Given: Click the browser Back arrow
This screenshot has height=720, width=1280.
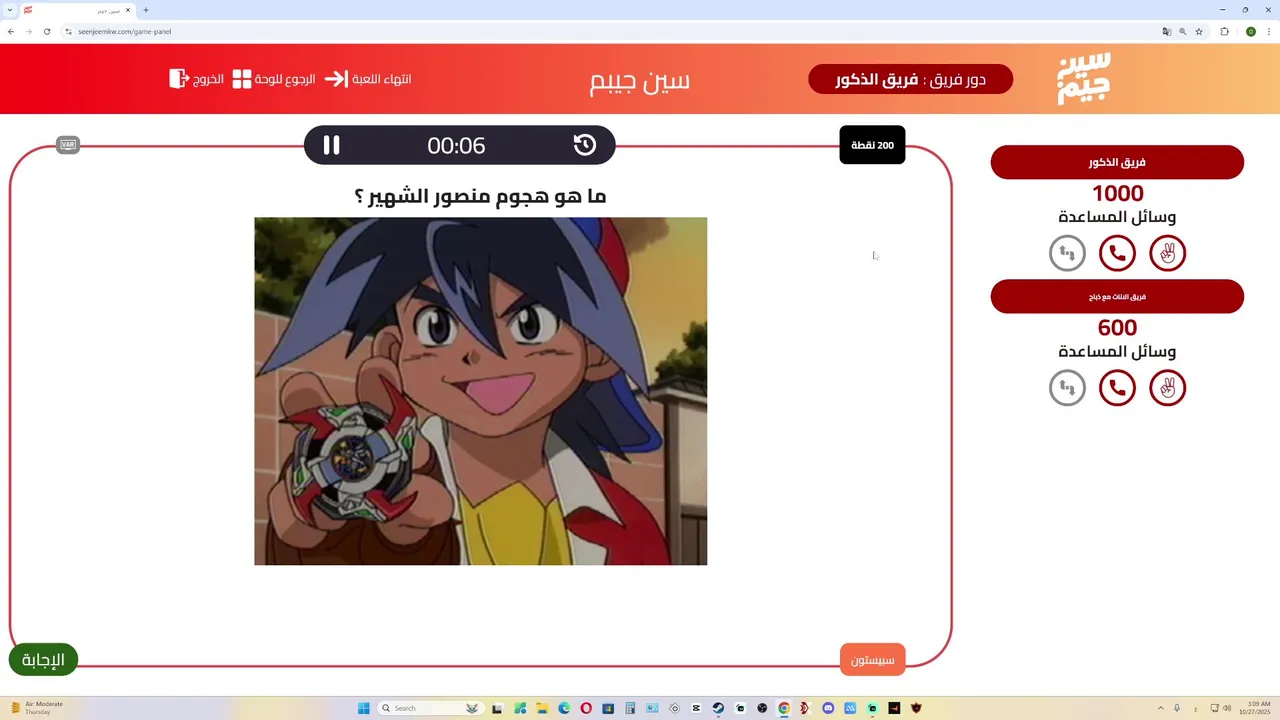Looking at the screenshot, I should point(10,31).
